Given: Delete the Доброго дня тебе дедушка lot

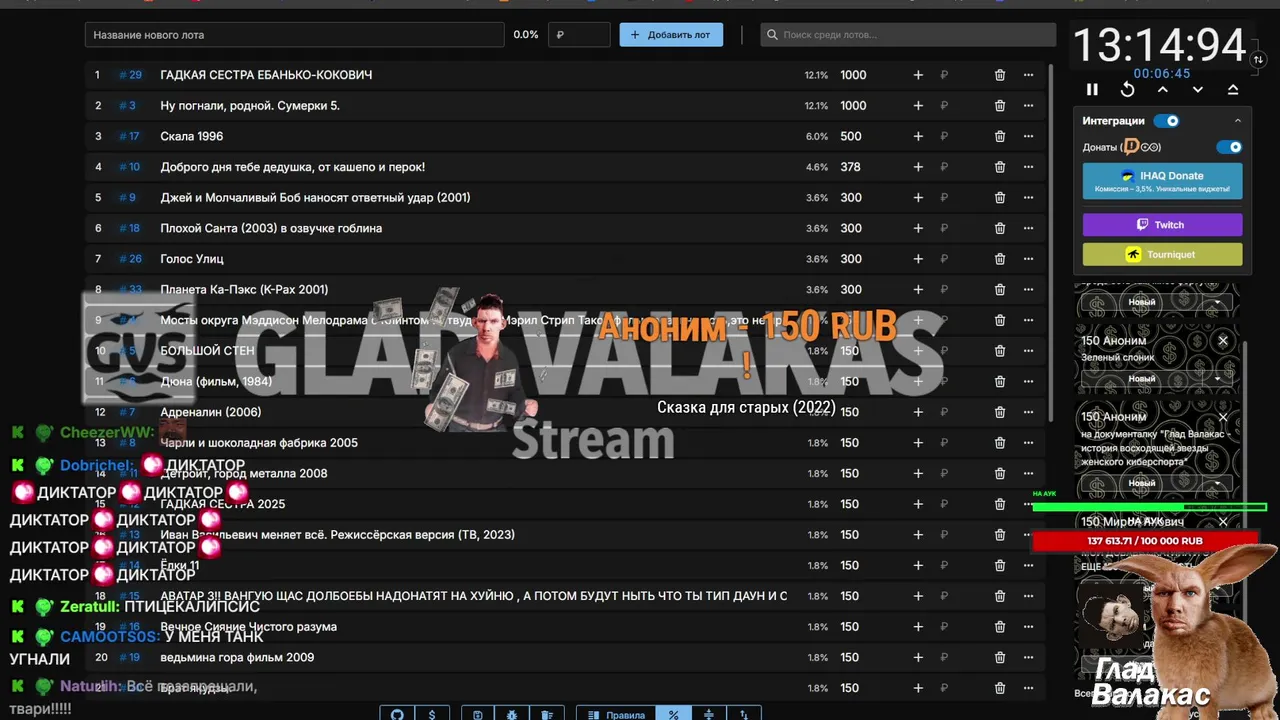Looking at the screenshot, I should (x=1000, y=167).
